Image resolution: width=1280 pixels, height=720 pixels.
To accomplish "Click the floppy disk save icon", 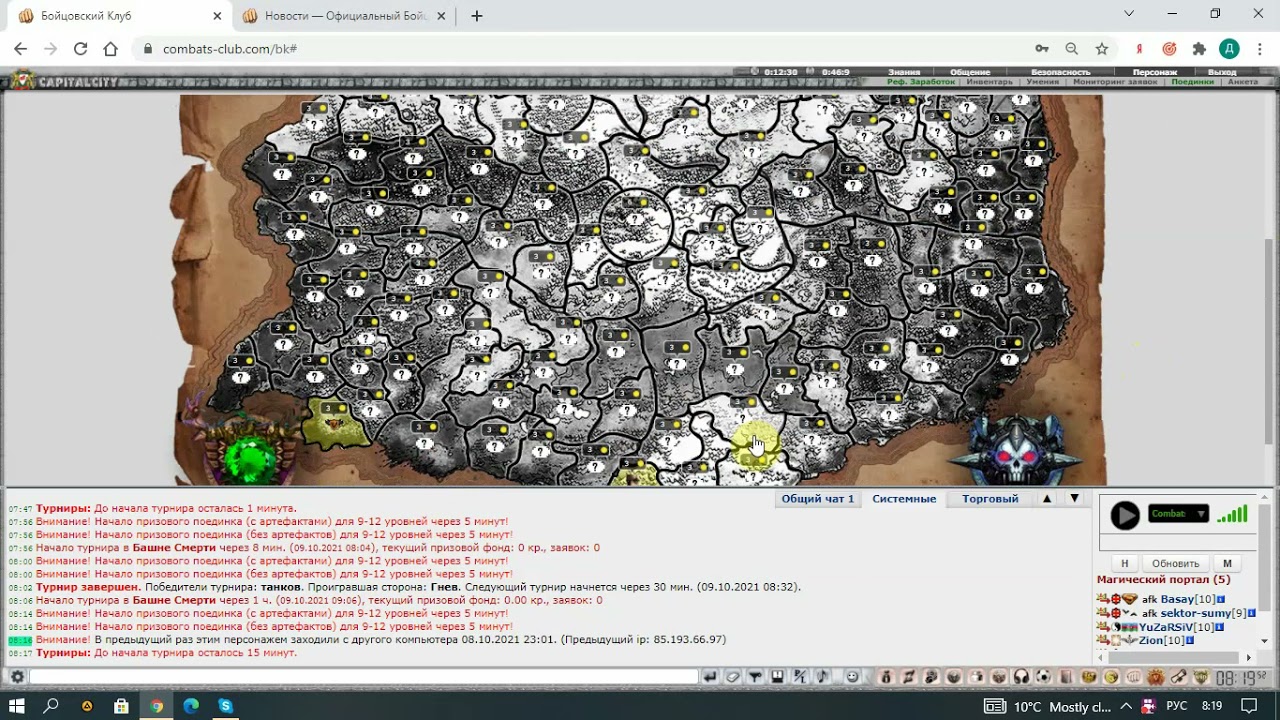I will pyautogui.click(x=778, y=677).
